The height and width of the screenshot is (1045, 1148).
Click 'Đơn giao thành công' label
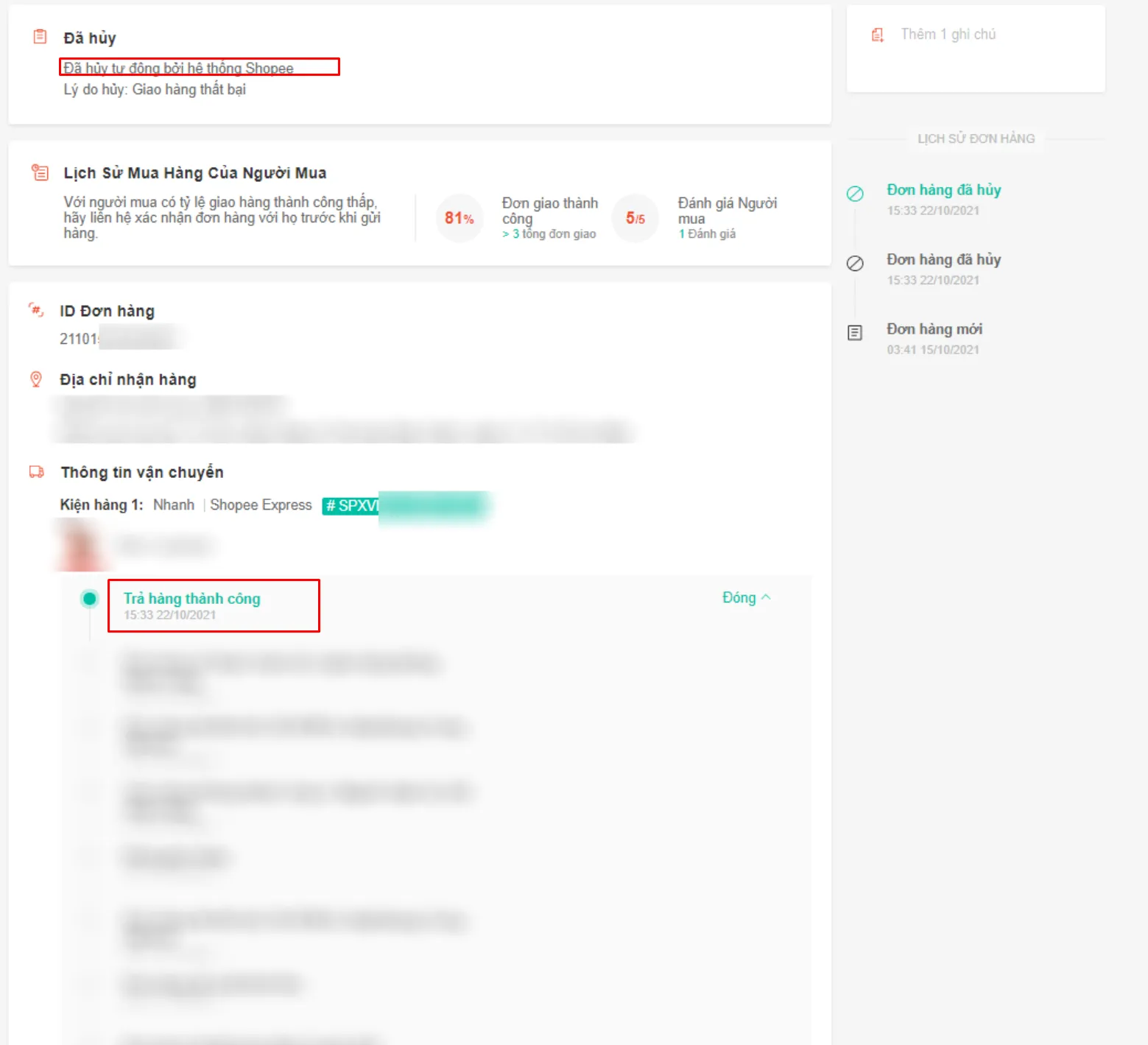tap(550, 211)
